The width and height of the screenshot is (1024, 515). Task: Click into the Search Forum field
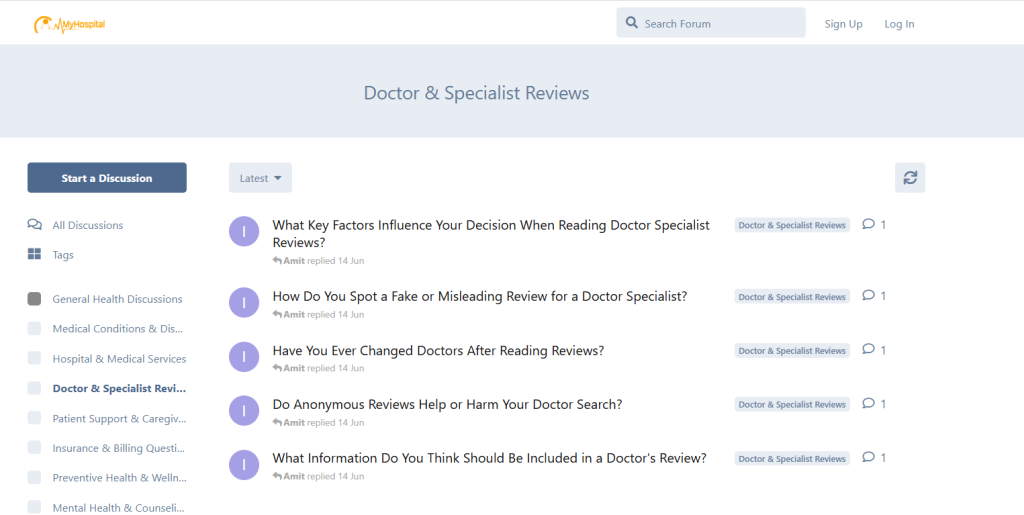(x=720, y=23)
